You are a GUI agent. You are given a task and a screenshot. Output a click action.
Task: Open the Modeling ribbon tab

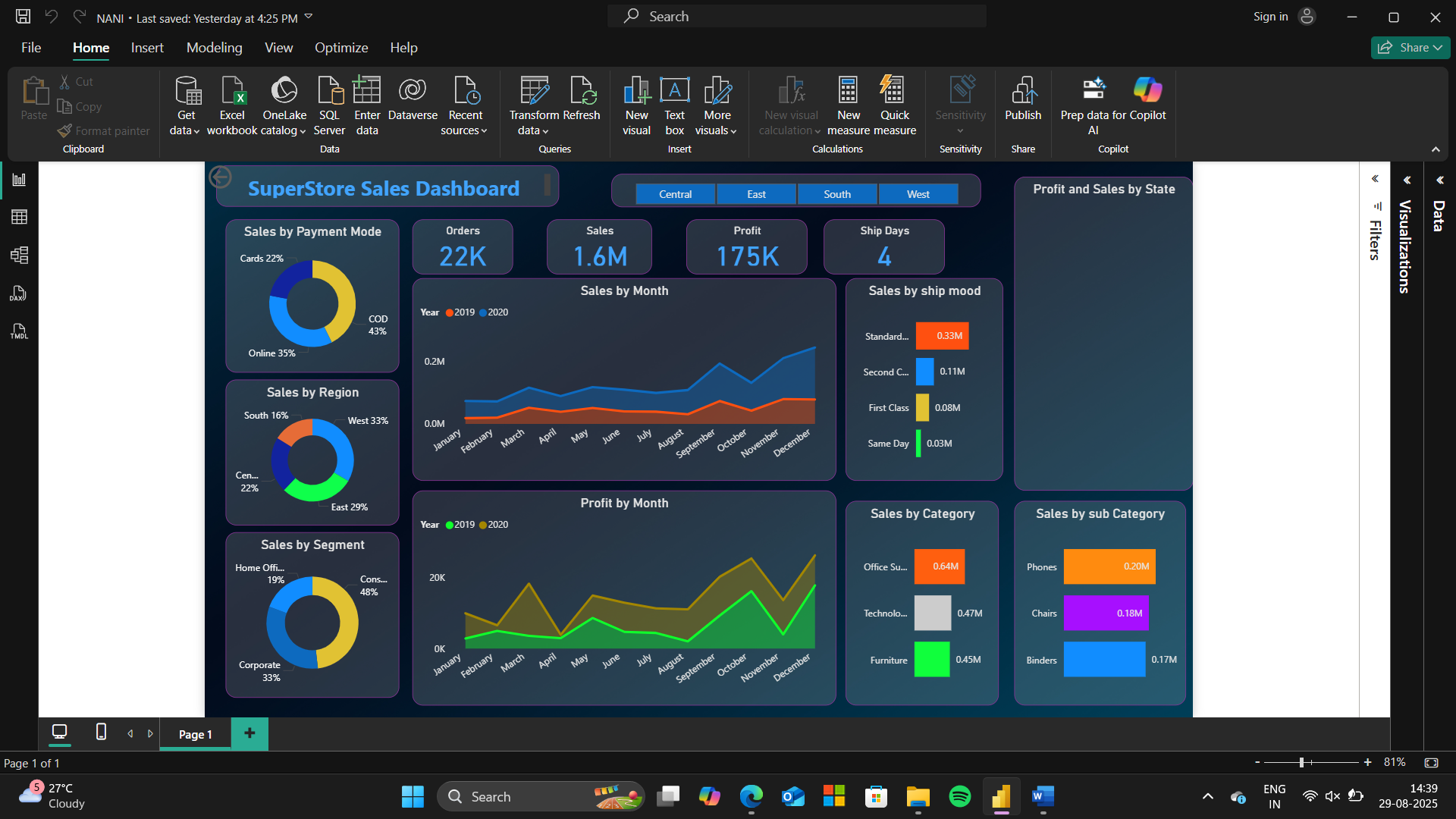(214, 48)
